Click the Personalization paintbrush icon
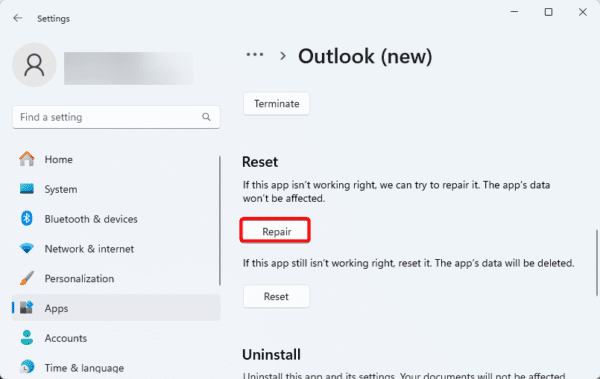 coord(27,278)
